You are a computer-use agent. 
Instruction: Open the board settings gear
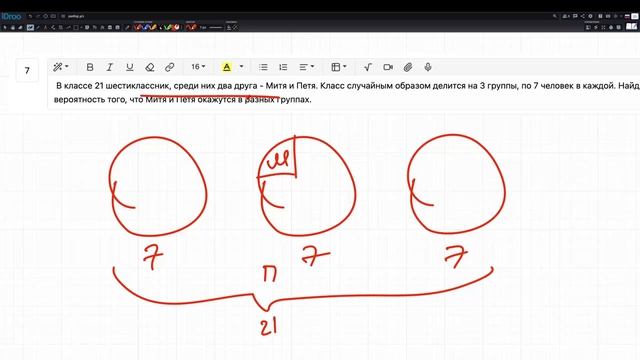[x=591, y=16]
